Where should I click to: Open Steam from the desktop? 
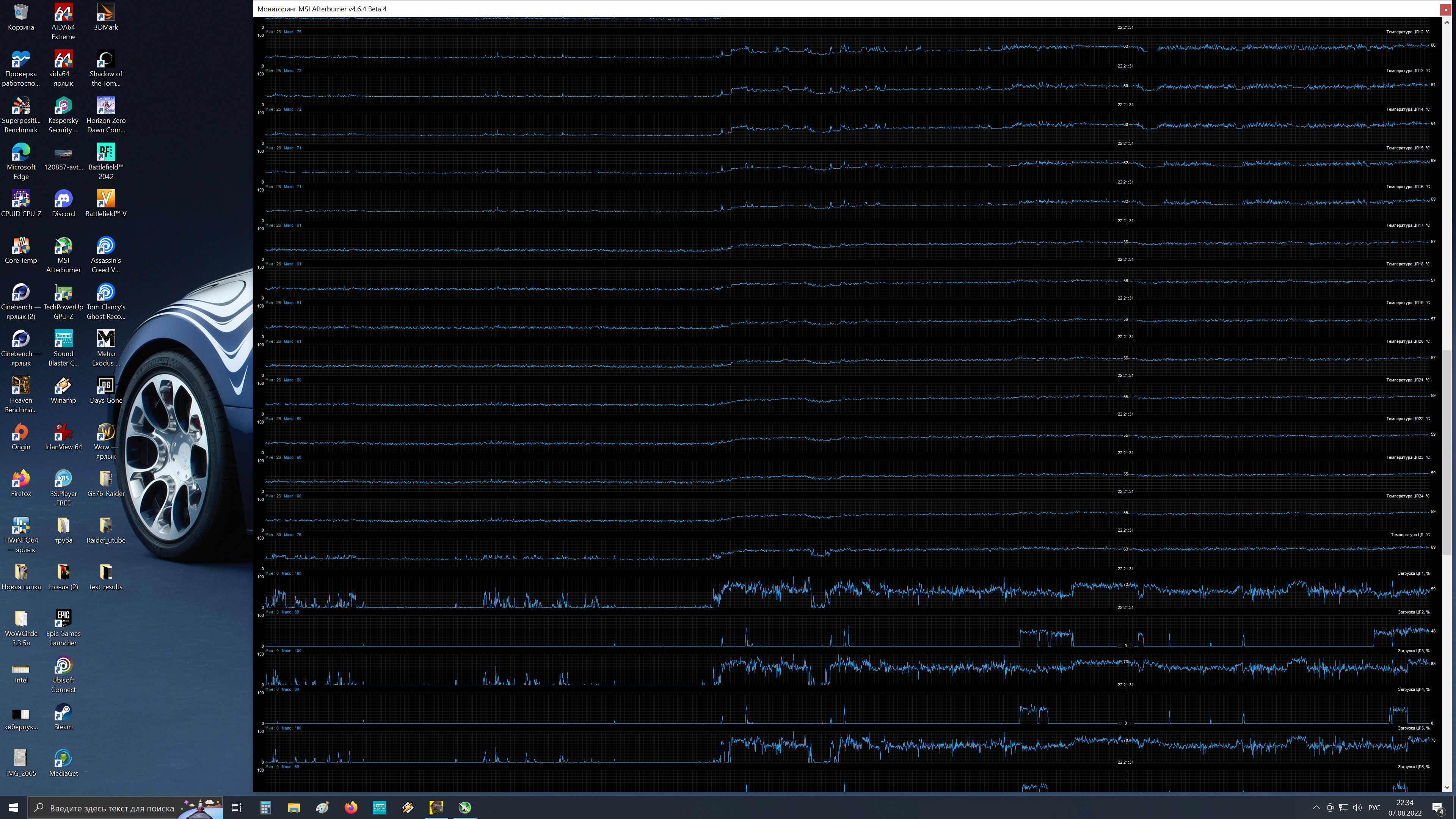pos(63,717)
